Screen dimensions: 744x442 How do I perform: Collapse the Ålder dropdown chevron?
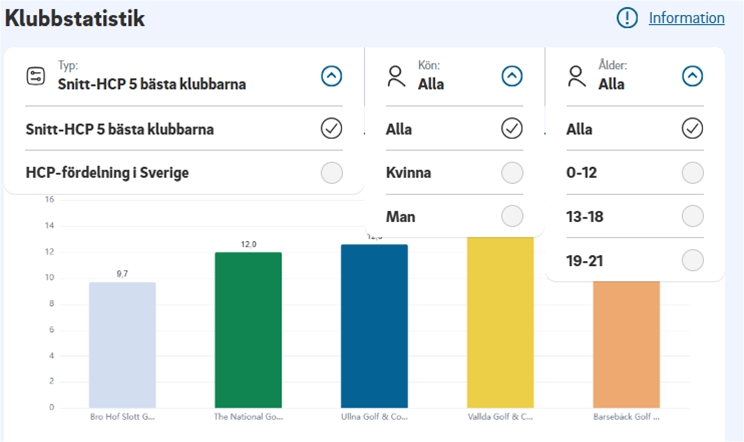tap(692, 76)
